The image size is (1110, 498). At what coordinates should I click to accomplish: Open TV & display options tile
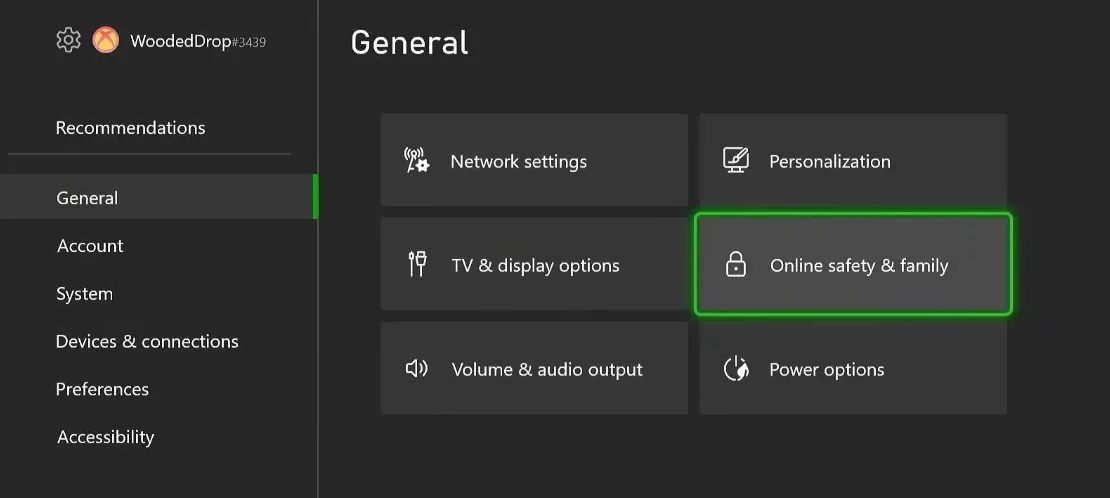[534, 264]
